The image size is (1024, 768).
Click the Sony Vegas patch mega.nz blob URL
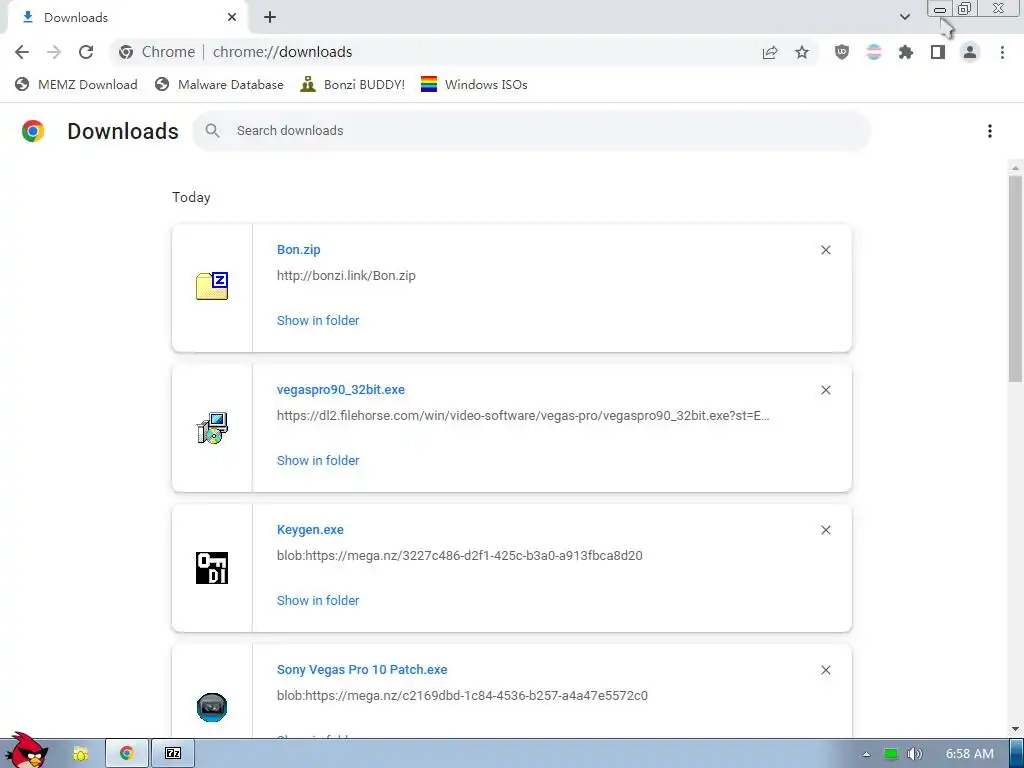[462, 696]
